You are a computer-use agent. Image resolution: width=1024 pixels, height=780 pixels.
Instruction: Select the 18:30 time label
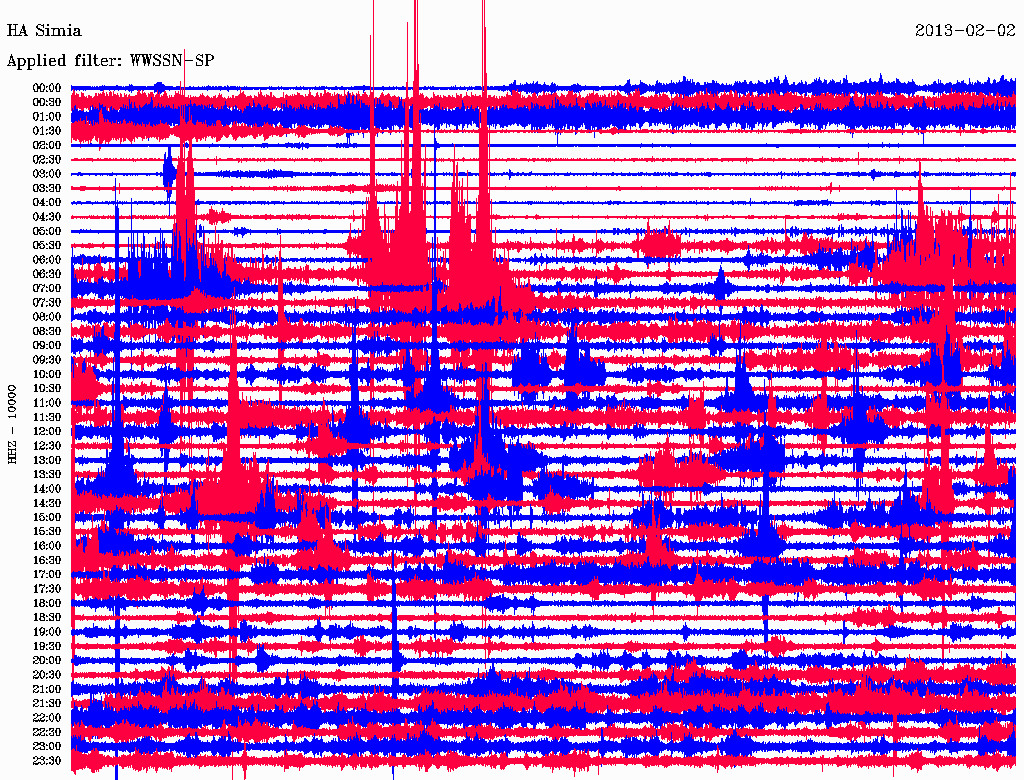[46, 617]
